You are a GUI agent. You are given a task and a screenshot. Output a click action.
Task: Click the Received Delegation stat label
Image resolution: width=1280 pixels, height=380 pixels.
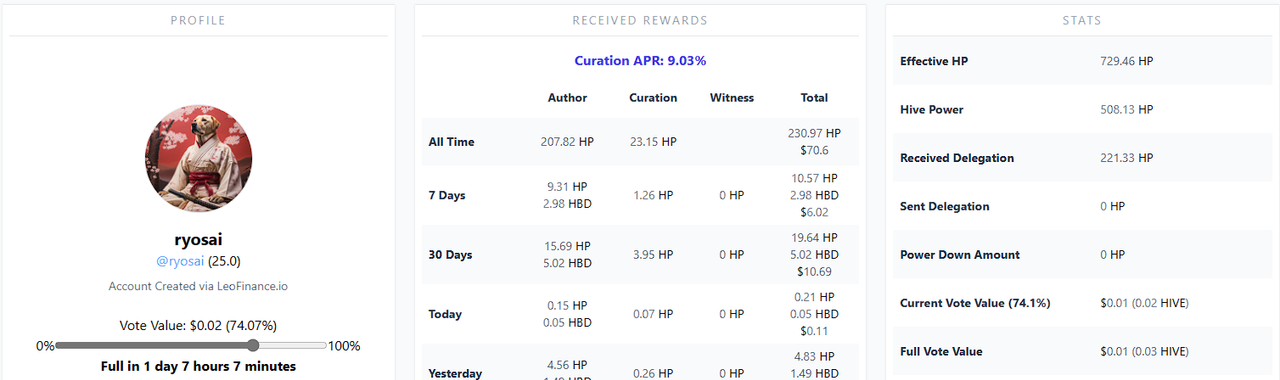tap(957, 158)
